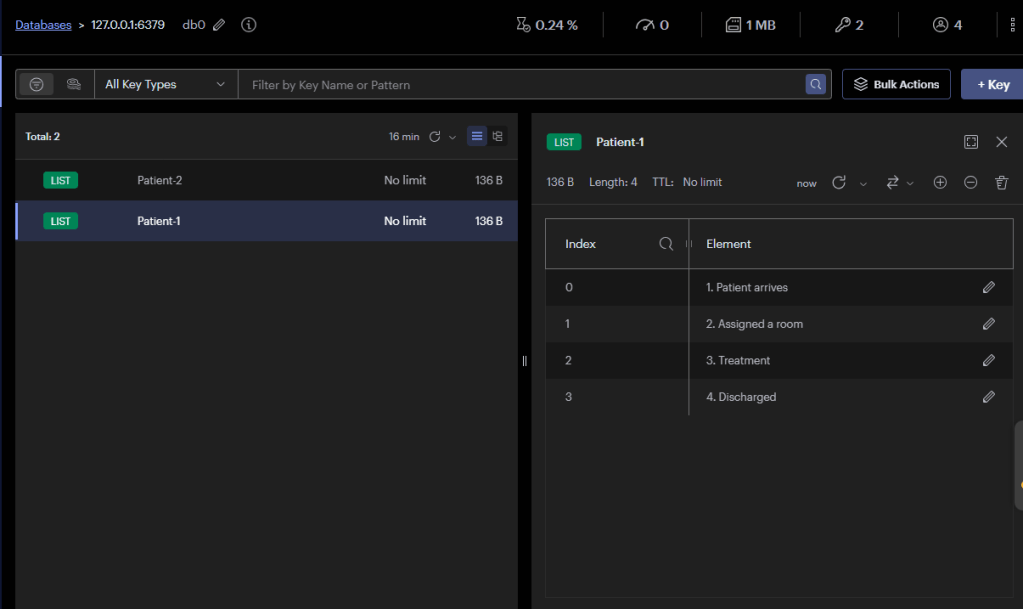Click the magnifier search button in filter bar
This screenshot has width=1023, height=609.
click(816, 85)
